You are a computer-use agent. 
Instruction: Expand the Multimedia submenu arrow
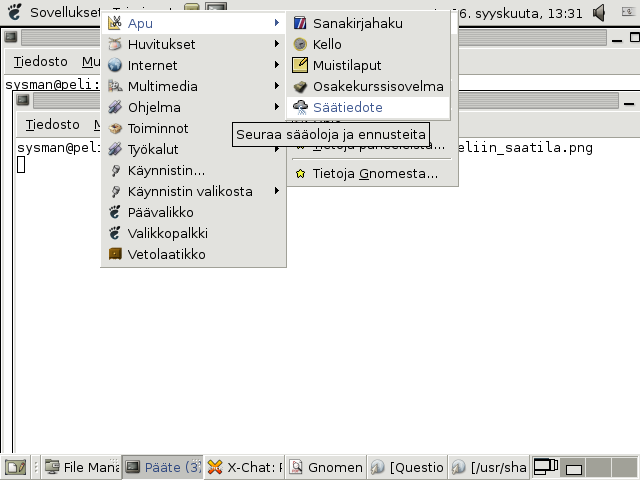277,86
